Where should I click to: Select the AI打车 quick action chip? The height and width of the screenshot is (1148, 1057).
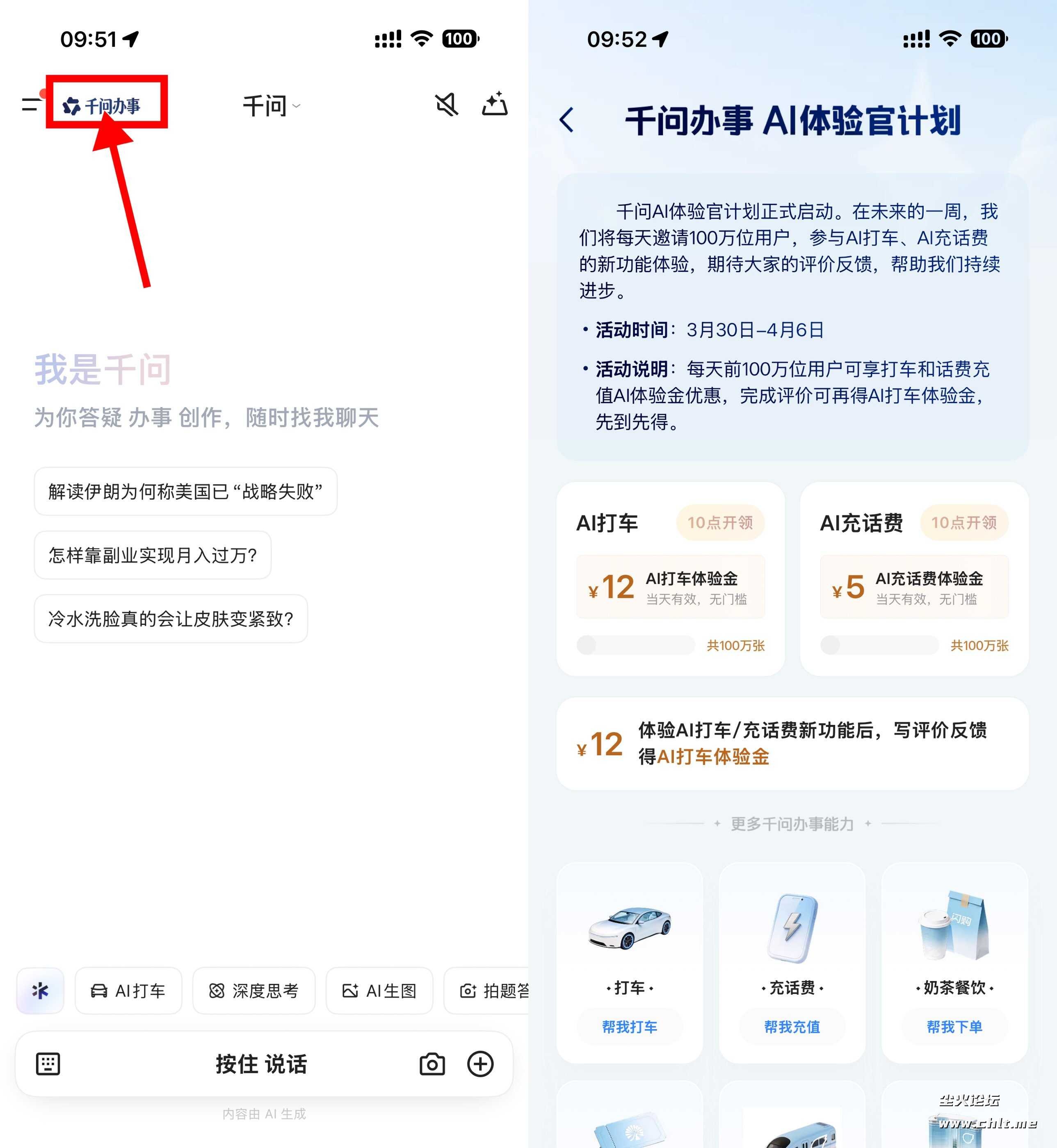pyautogui.click(x=129, y=991)
